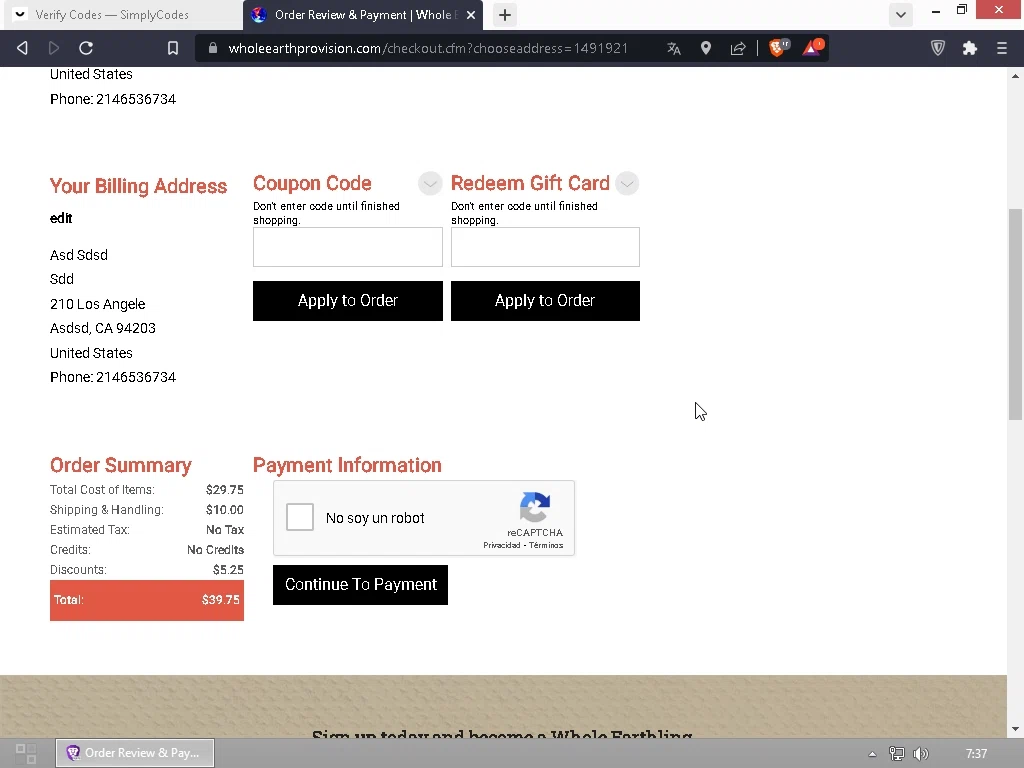Click page scrollbar down arrow

point(1015,729)
